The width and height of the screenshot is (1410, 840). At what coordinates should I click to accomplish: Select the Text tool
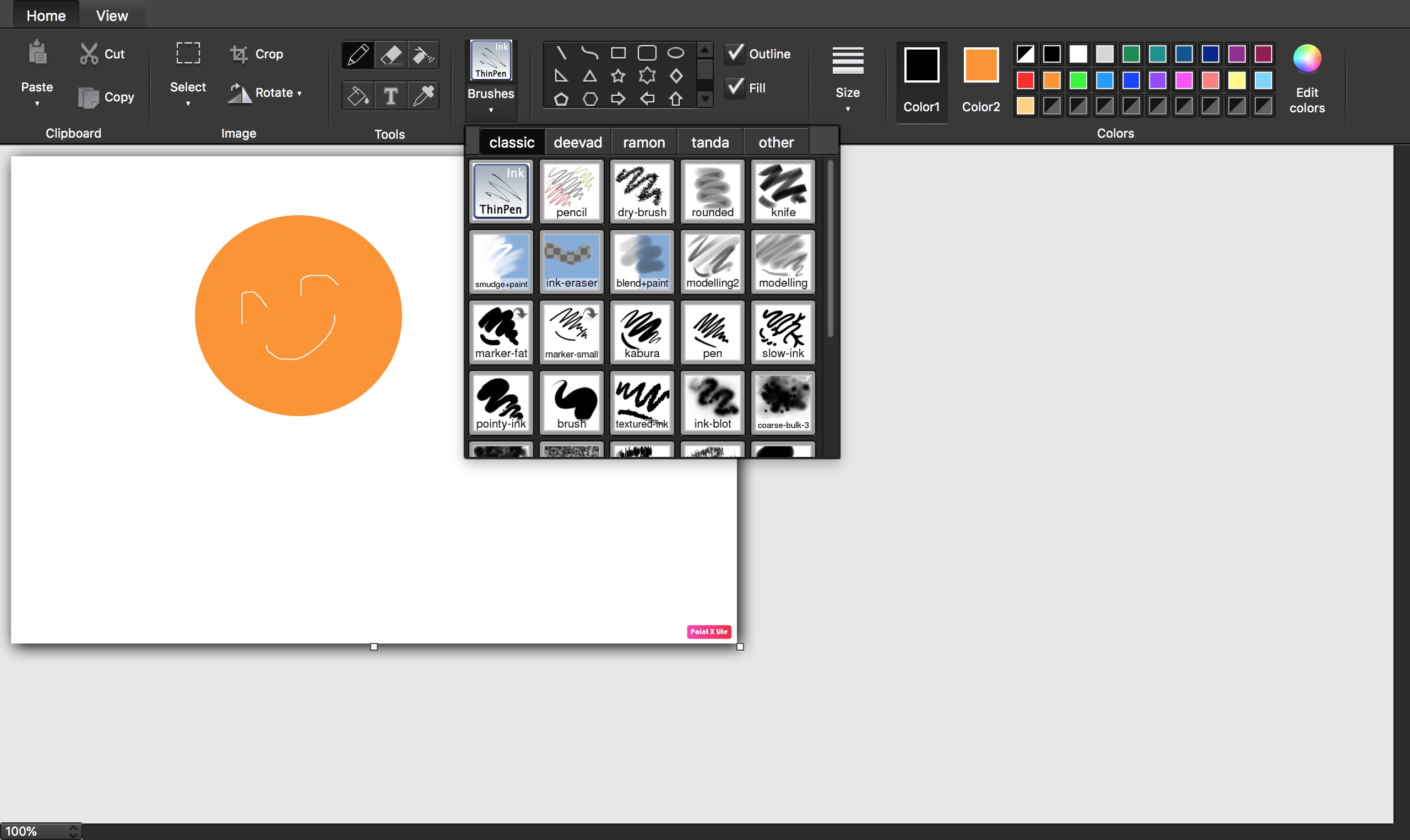[x=391, y=96]
